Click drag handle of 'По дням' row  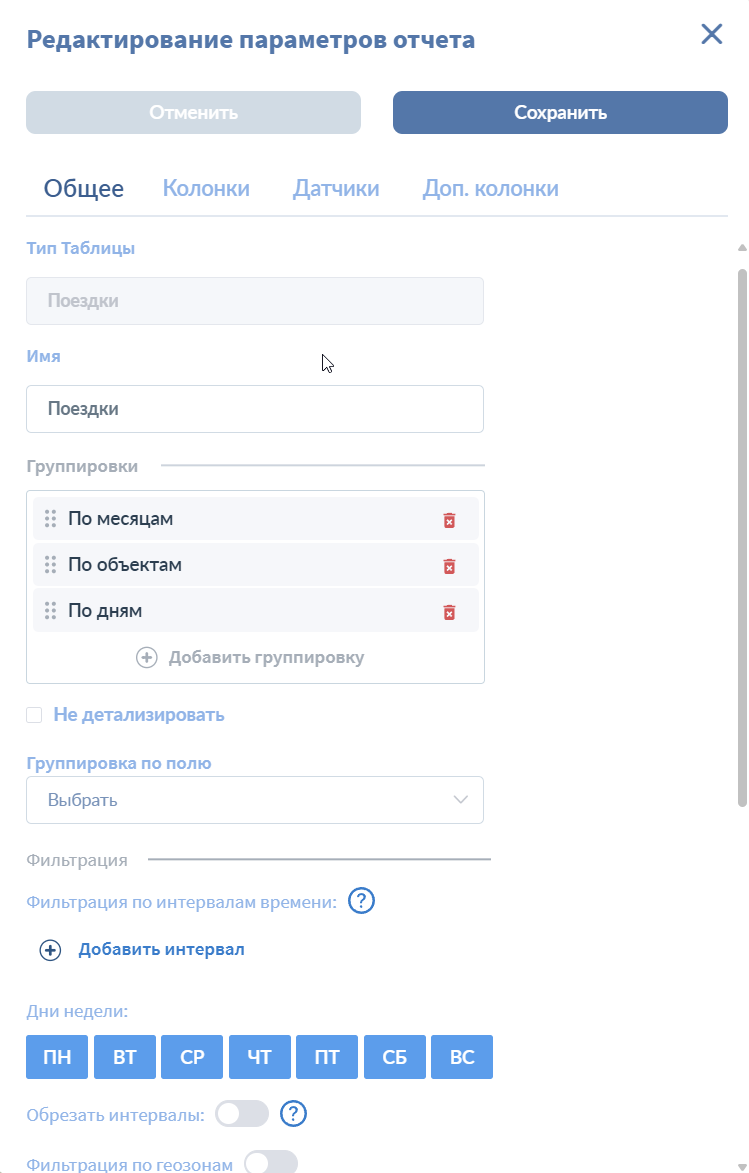(50, 611)
